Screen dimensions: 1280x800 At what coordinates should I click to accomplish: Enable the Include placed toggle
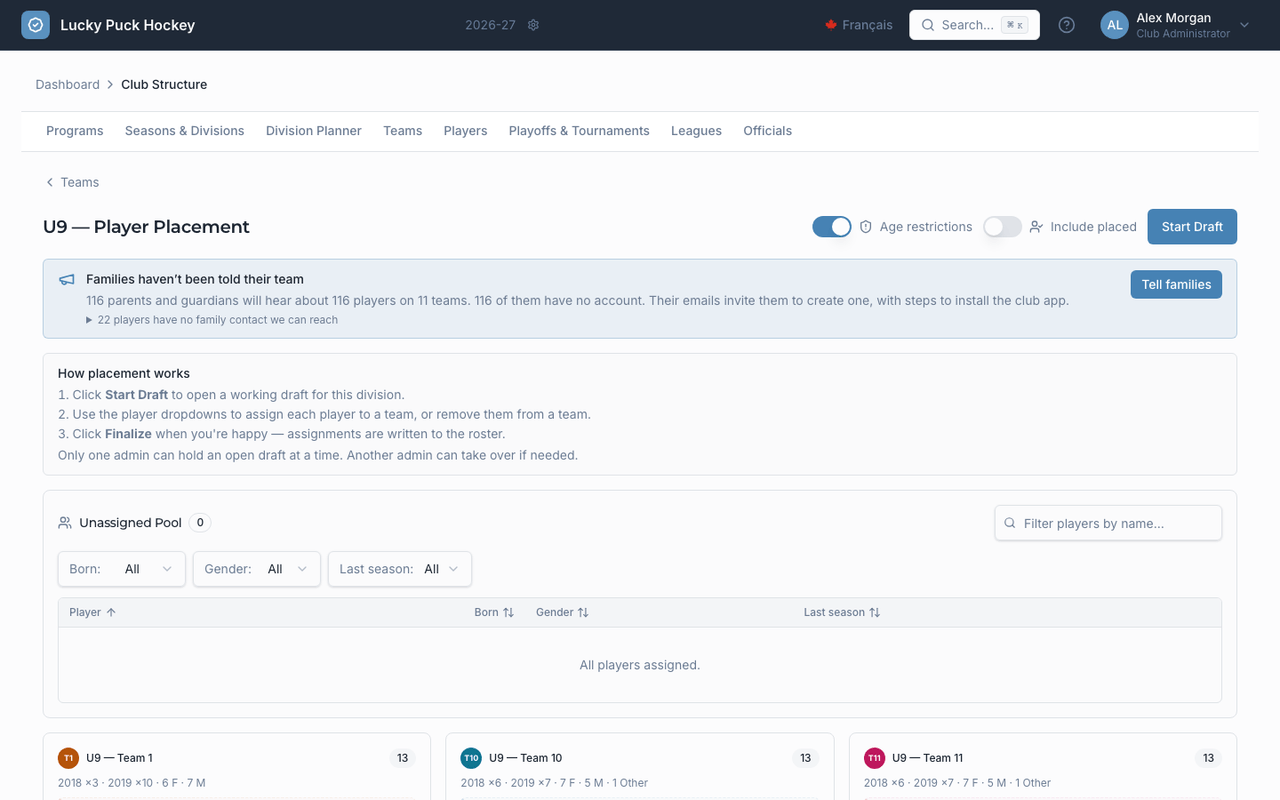(x=1002, y=227)
